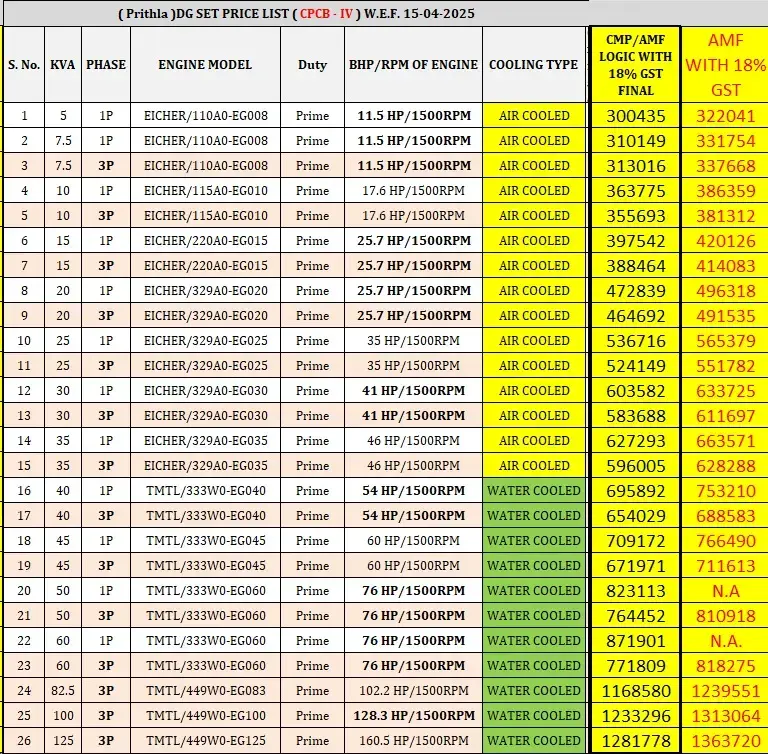Select 'CMP/AMF LOGIC WITH 18% GST FINAL' header
The image size is (768, 754).
(636, 65)
